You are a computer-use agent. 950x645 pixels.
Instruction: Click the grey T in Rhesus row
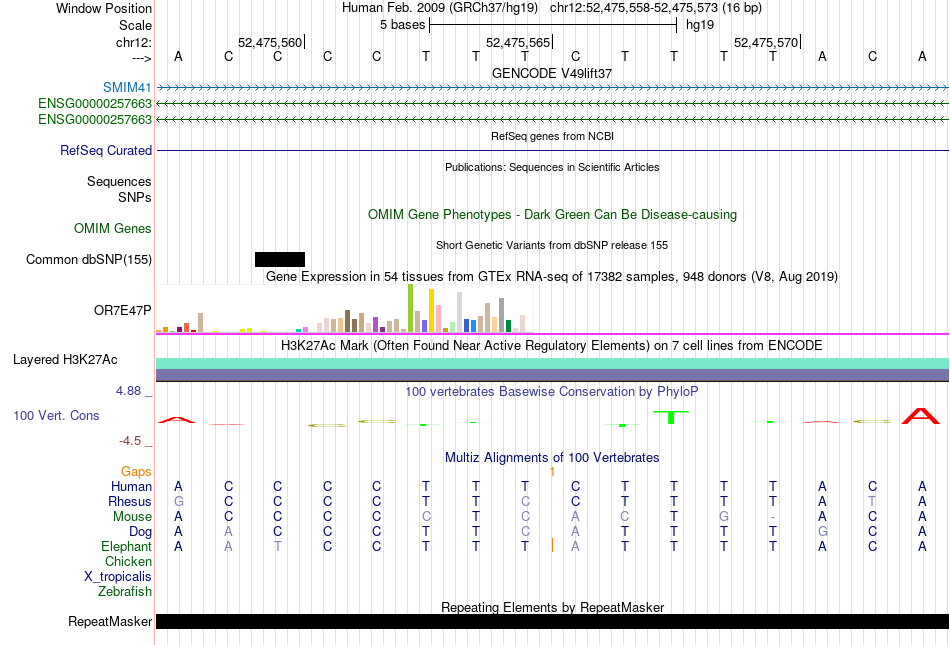pos(872,501)
